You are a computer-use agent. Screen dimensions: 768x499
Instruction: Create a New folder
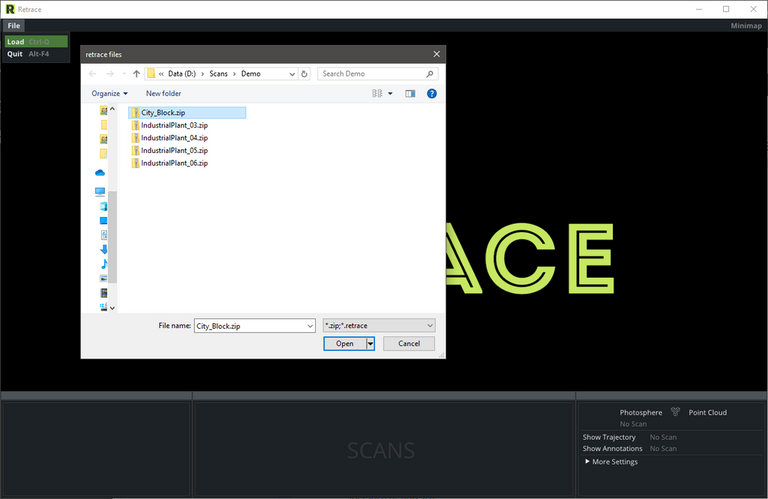[164, 93]
